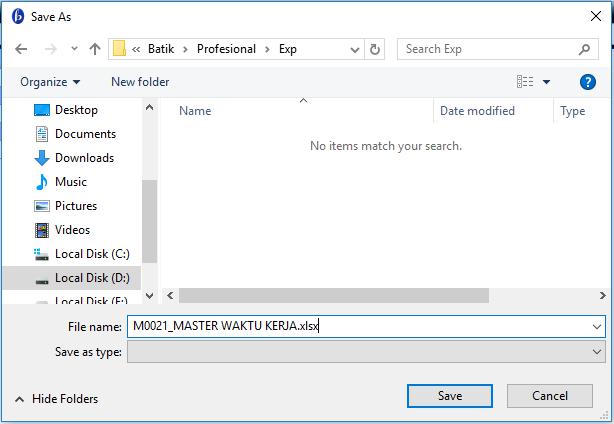Sort files by Date modified column
Viewport: 614px width, 424px height.
point(477,111)
